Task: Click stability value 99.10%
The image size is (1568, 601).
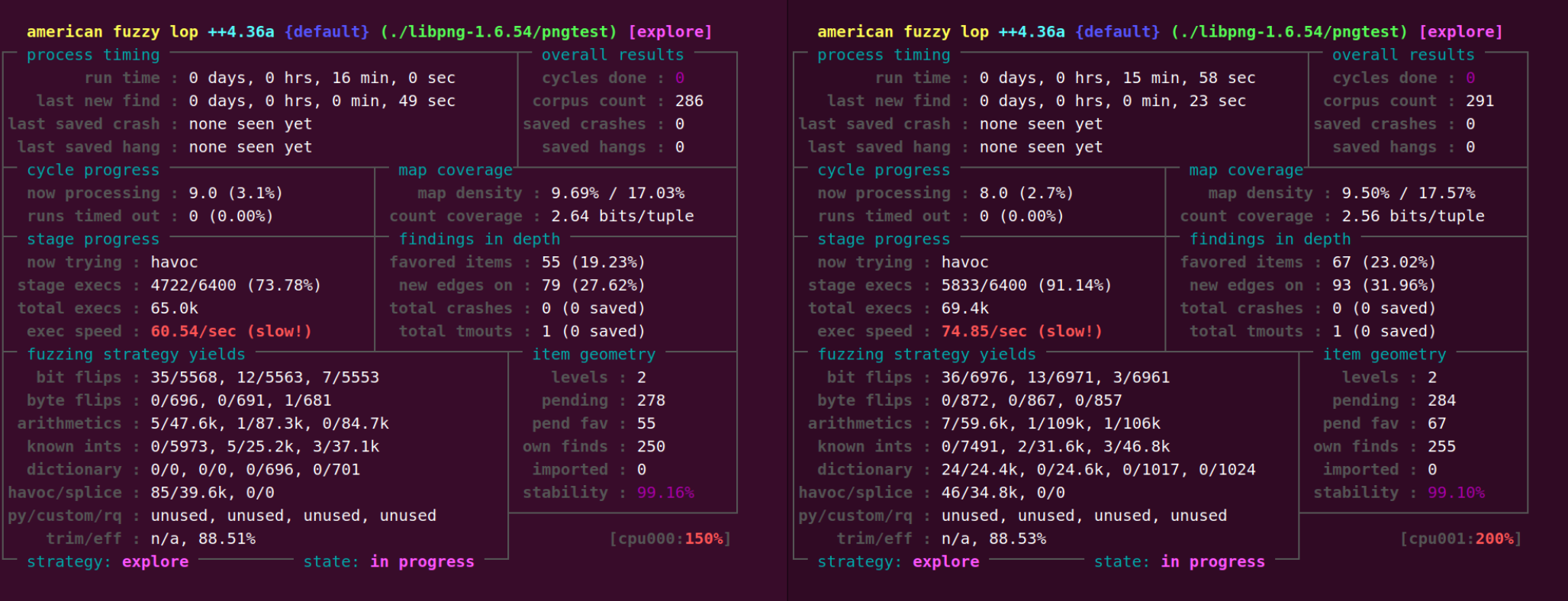Action: coord(1456,493)
